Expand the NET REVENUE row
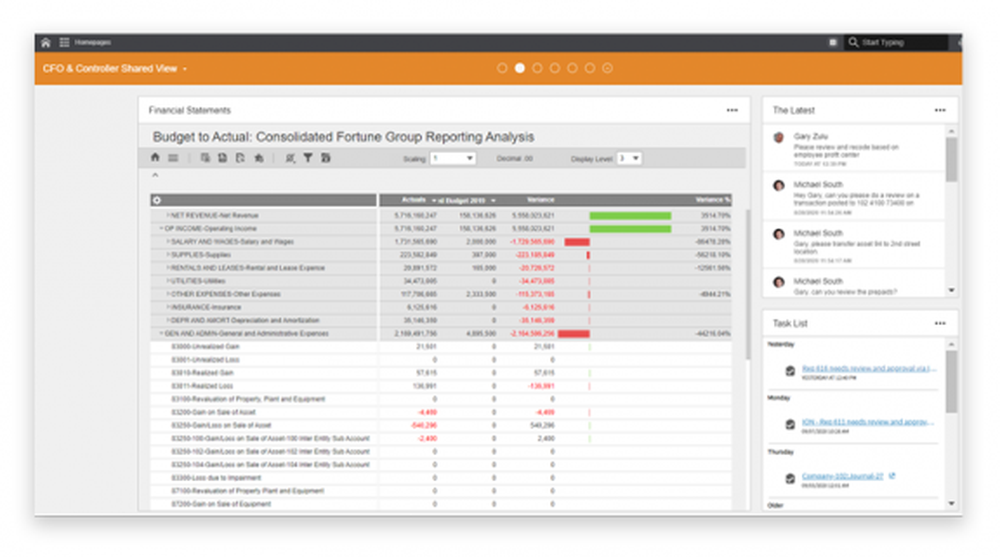Image resolution: width=1000 pixels, height=557 pixels. 168,216
